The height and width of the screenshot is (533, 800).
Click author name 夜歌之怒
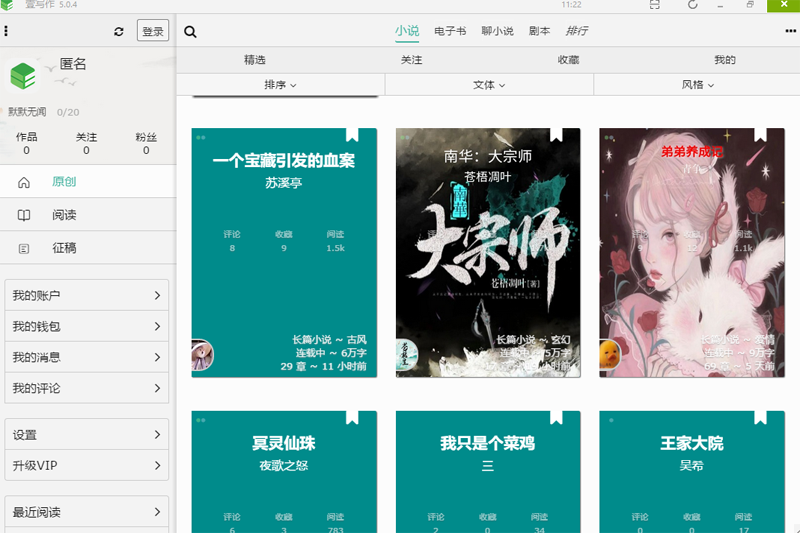[284, 465]
